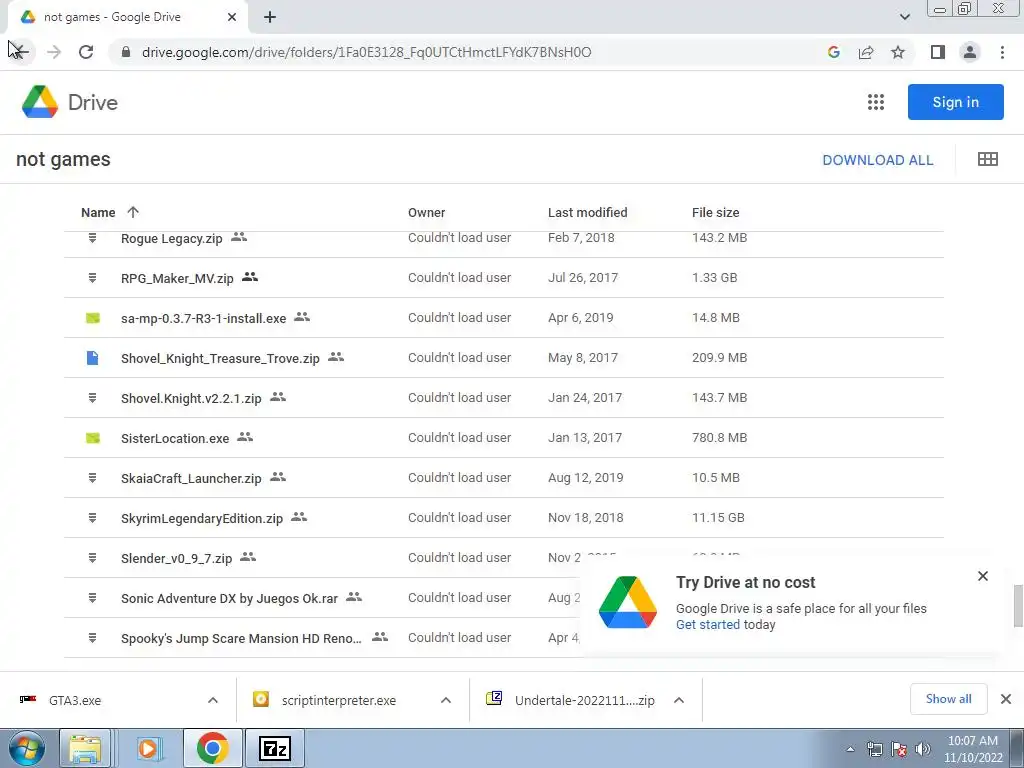
Task: Select Shovel_Knight_Treasure_Trove.zip file name
Action: (x=220, y=358)
